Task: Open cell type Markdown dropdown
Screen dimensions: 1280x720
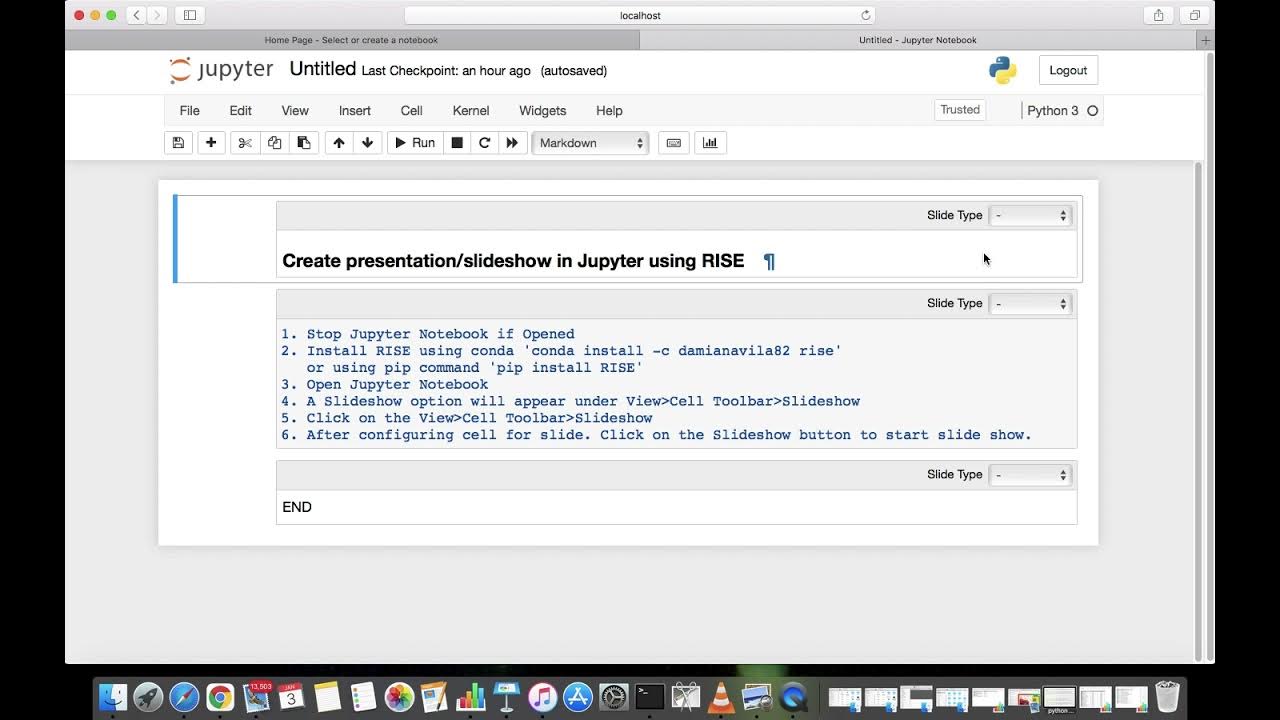Action: [x=590, y=143]
